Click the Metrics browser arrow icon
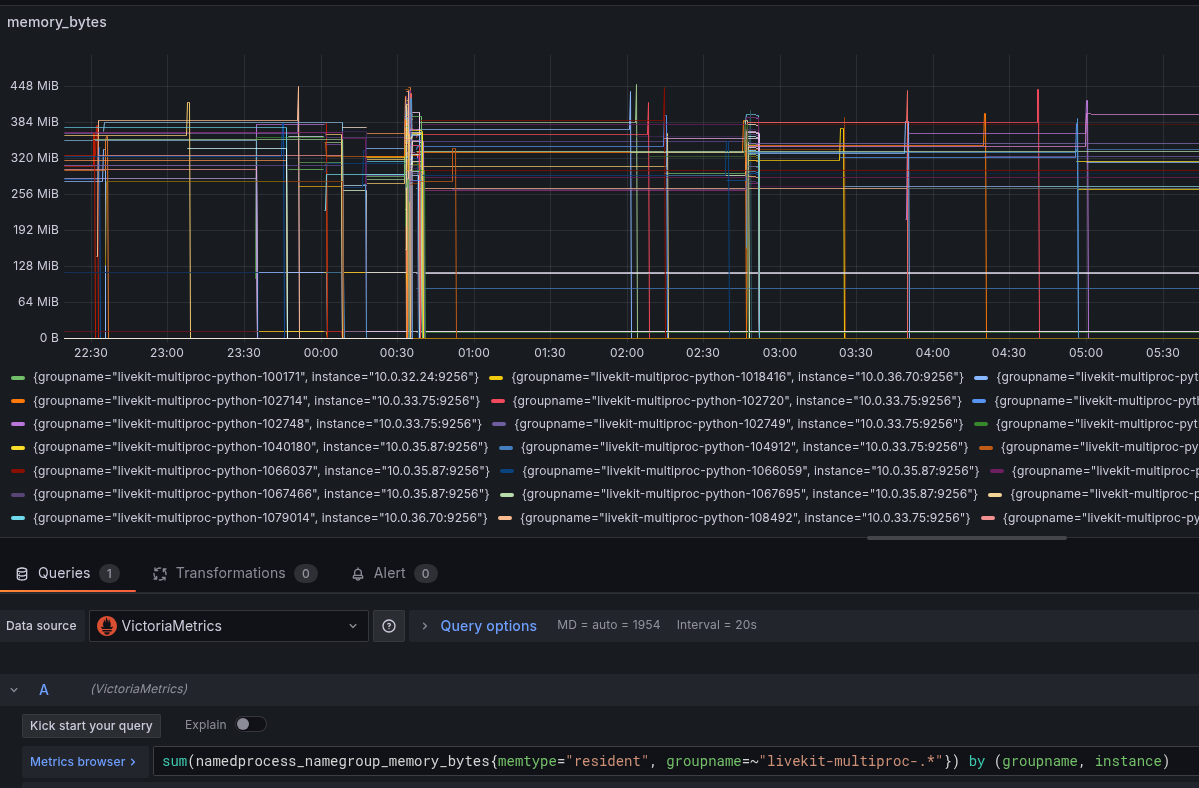Image resolution: width=1199 pixels, height=788 pixels. click(133, 762)
